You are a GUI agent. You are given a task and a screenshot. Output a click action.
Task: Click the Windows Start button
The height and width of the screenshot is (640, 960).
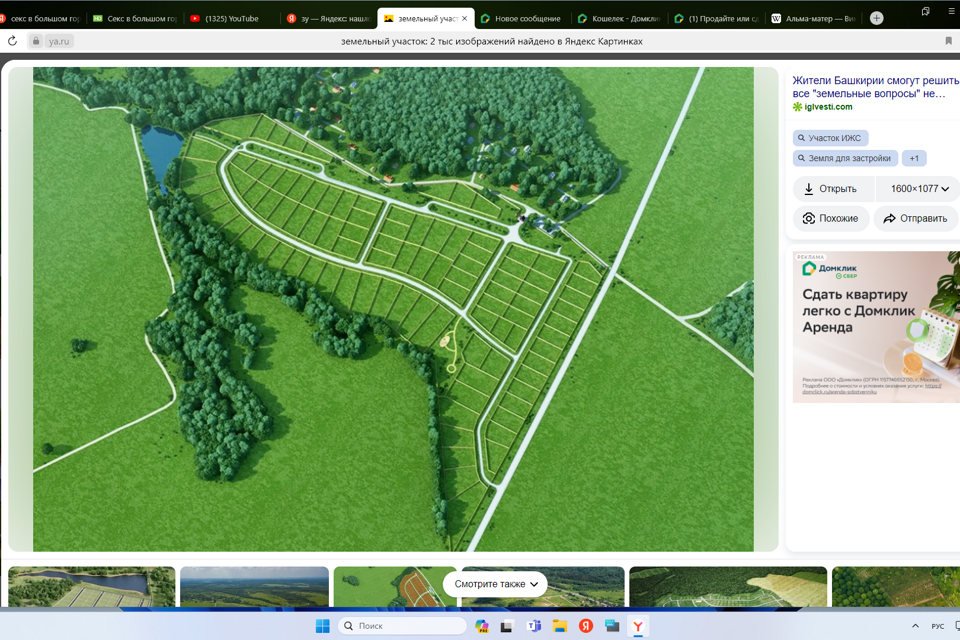coord(322,626)
